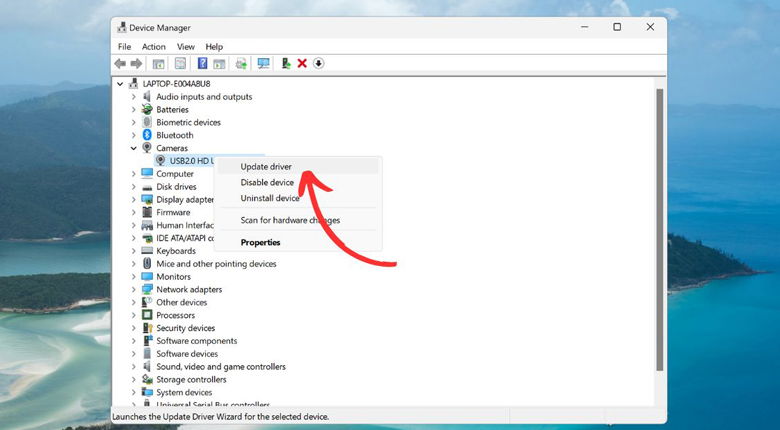Collapse the Cameras category
This screenshot has height=430, width=780.
[133, 148]
